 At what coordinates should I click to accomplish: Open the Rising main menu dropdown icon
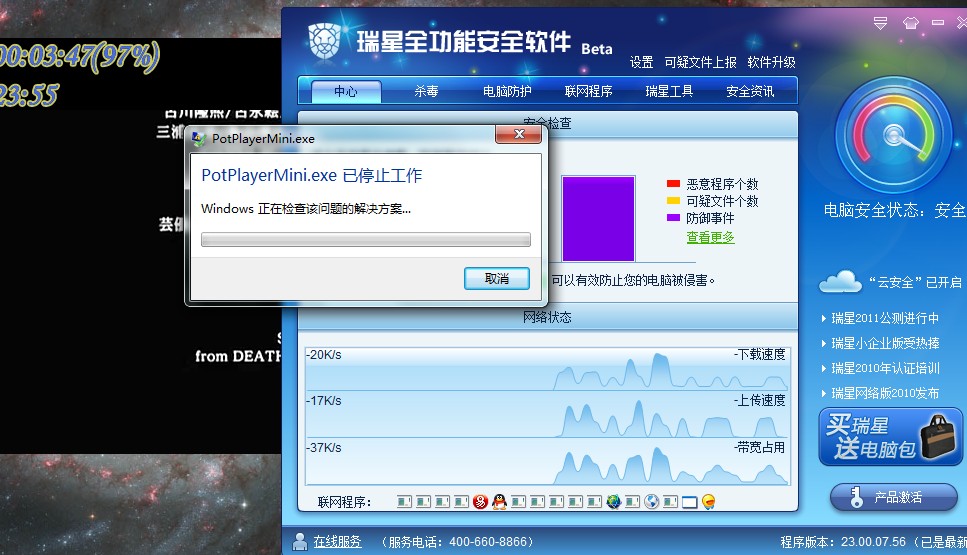tap(881, 23)
